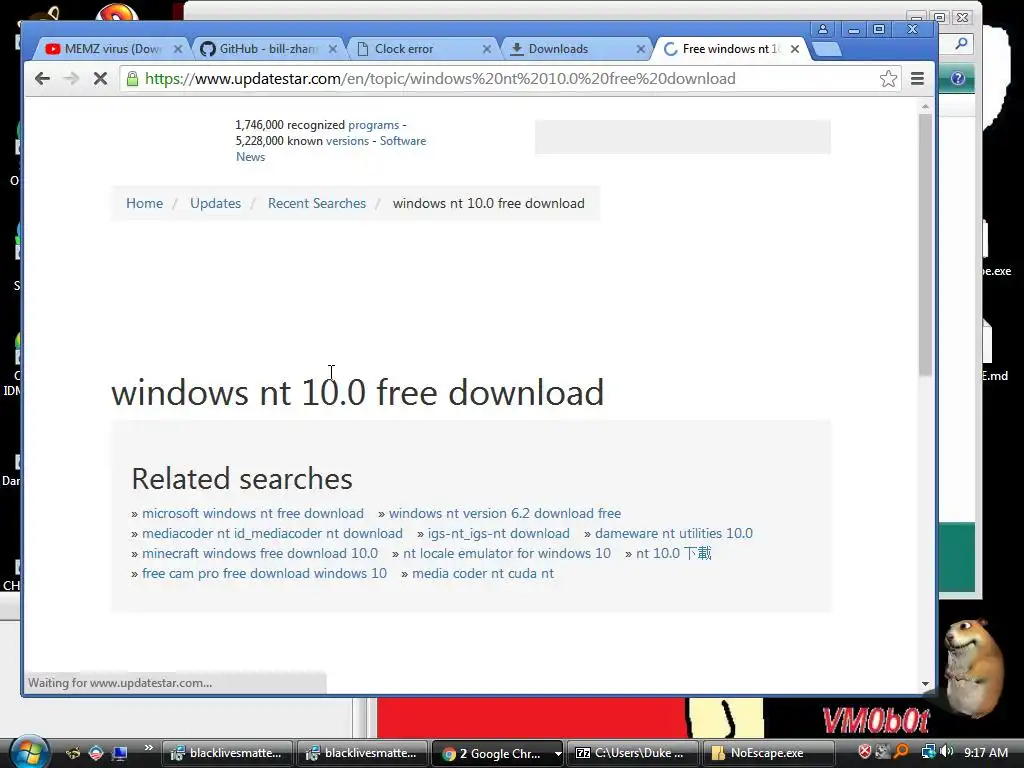Image resolution: width=1024 pixels, height=768 pixels.
Task: Close the Clock error tab
Action: [487, 49]
